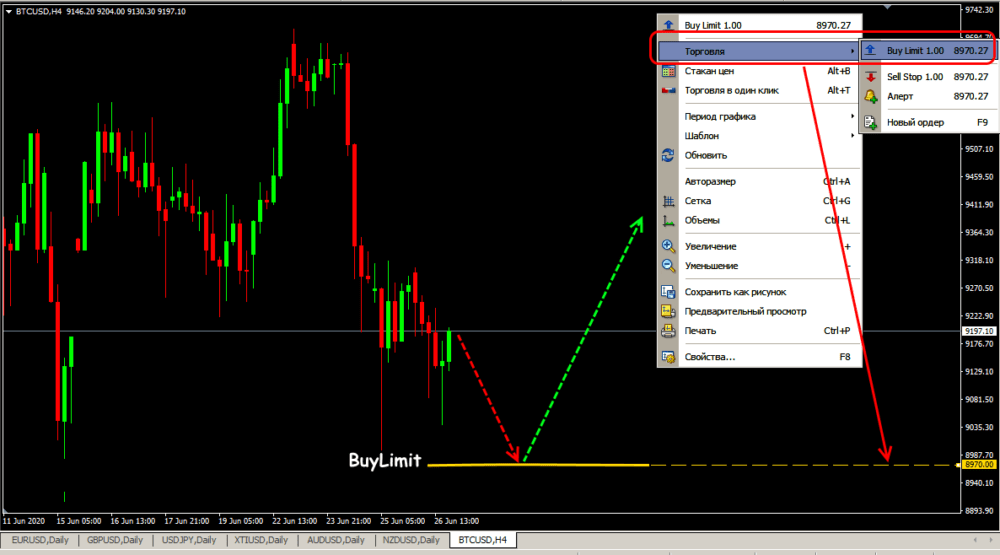Click the Обновить refresh icon
Viewport: 1000px width, 555px height.
click(668, 156)
